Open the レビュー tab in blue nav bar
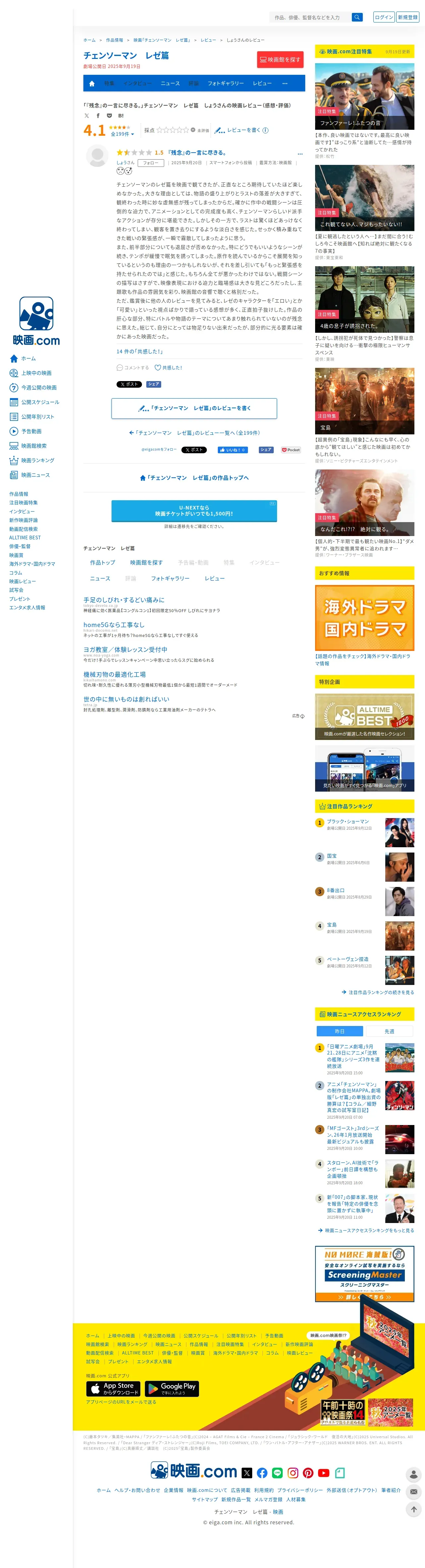425x1568 pixels. click(x=262, y=83)
